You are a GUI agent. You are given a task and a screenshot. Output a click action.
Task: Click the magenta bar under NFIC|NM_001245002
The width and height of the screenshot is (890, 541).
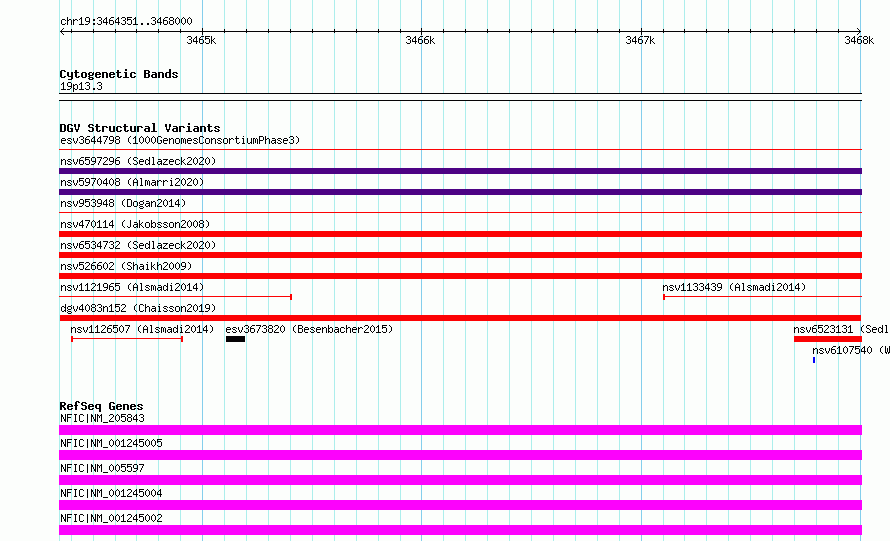tap(460, 530)
